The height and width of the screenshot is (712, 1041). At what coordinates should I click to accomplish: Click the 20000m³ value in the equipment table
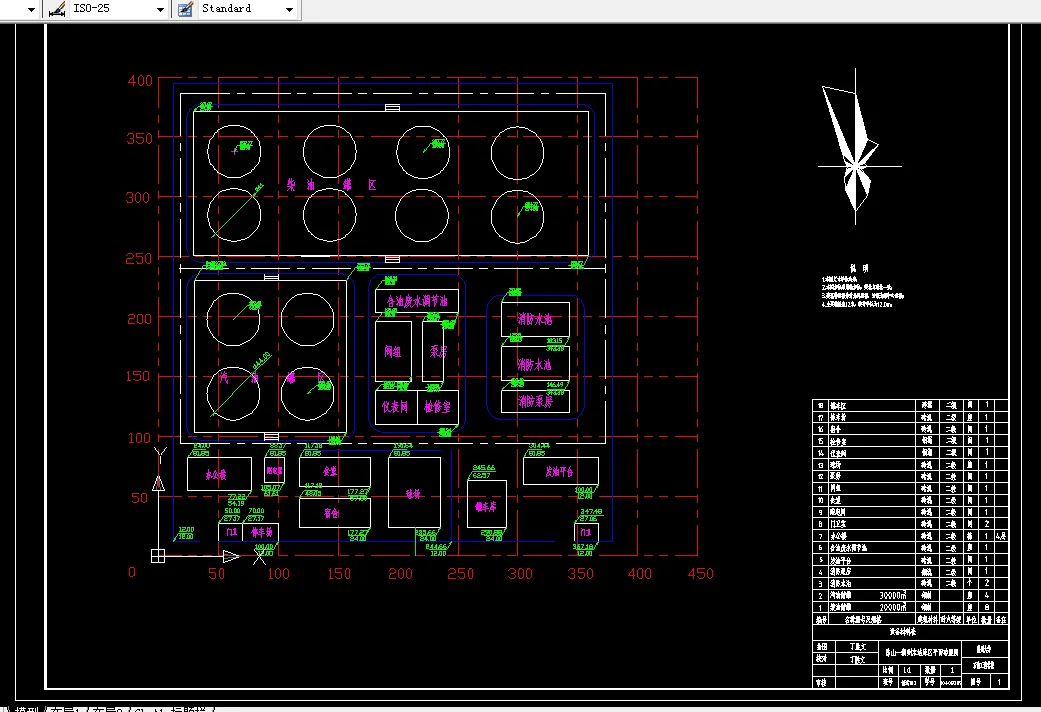tap(892, 607)
